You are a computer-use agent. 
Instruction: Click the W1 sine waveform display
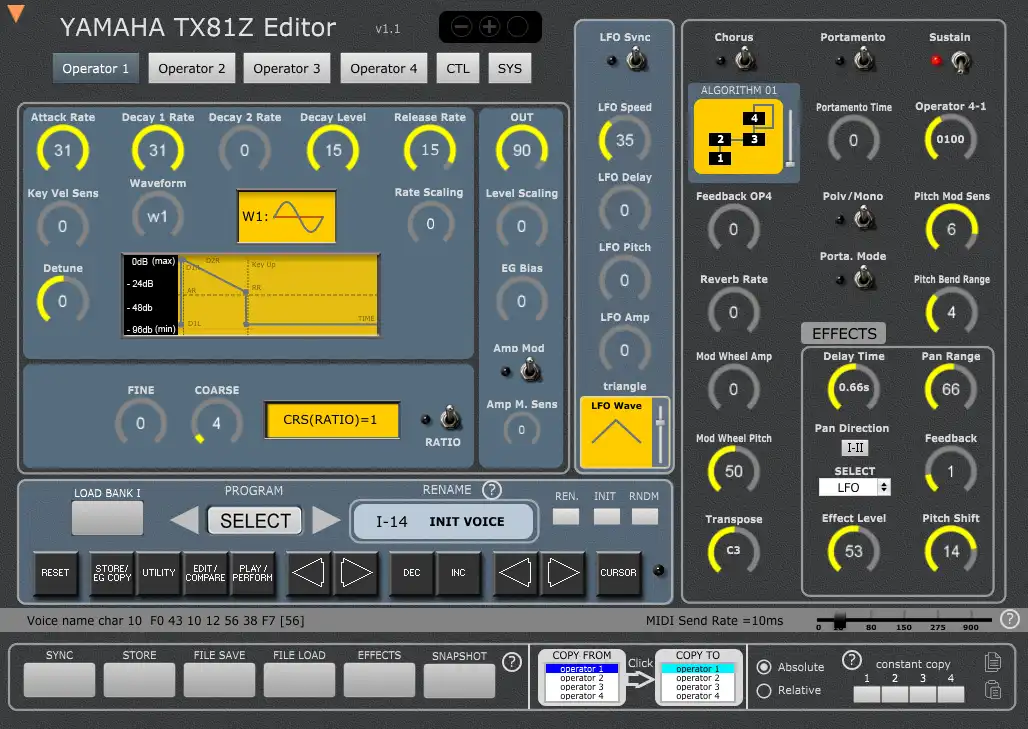tap(287, 216)
